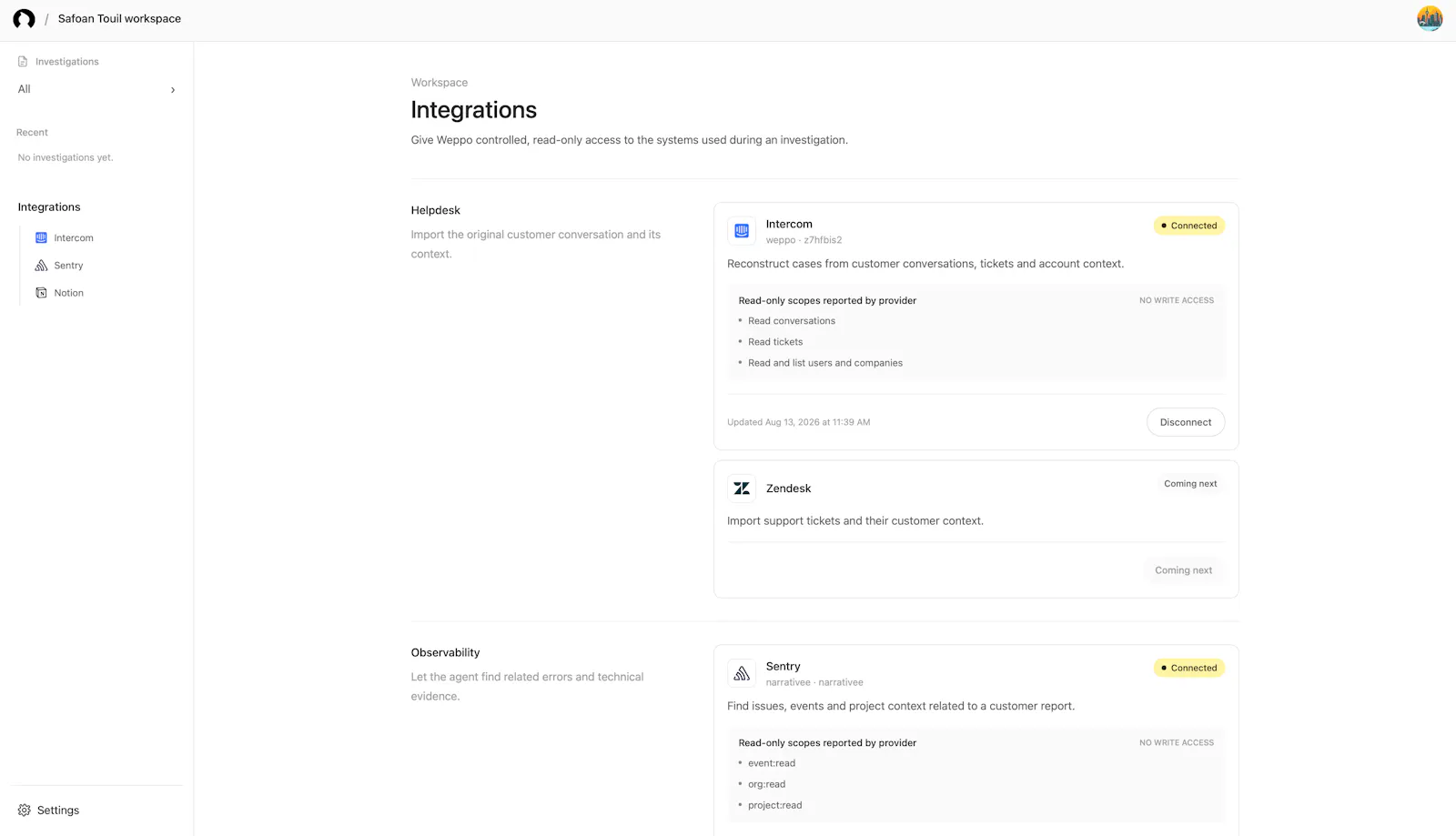
Task: Click the Helpdesk section heading
Action: click(436, 210)
